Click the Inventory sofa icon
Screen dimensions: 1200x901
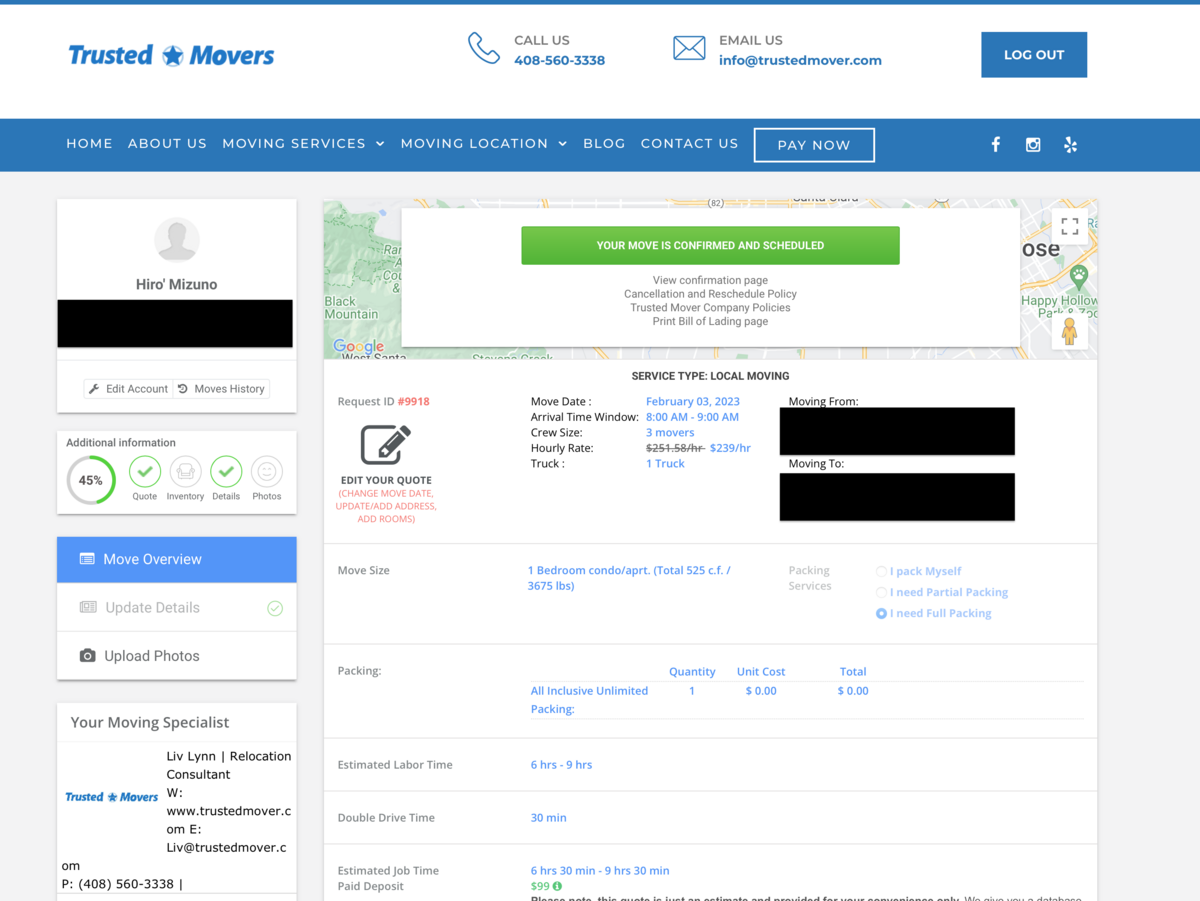(x=185, y=471)
